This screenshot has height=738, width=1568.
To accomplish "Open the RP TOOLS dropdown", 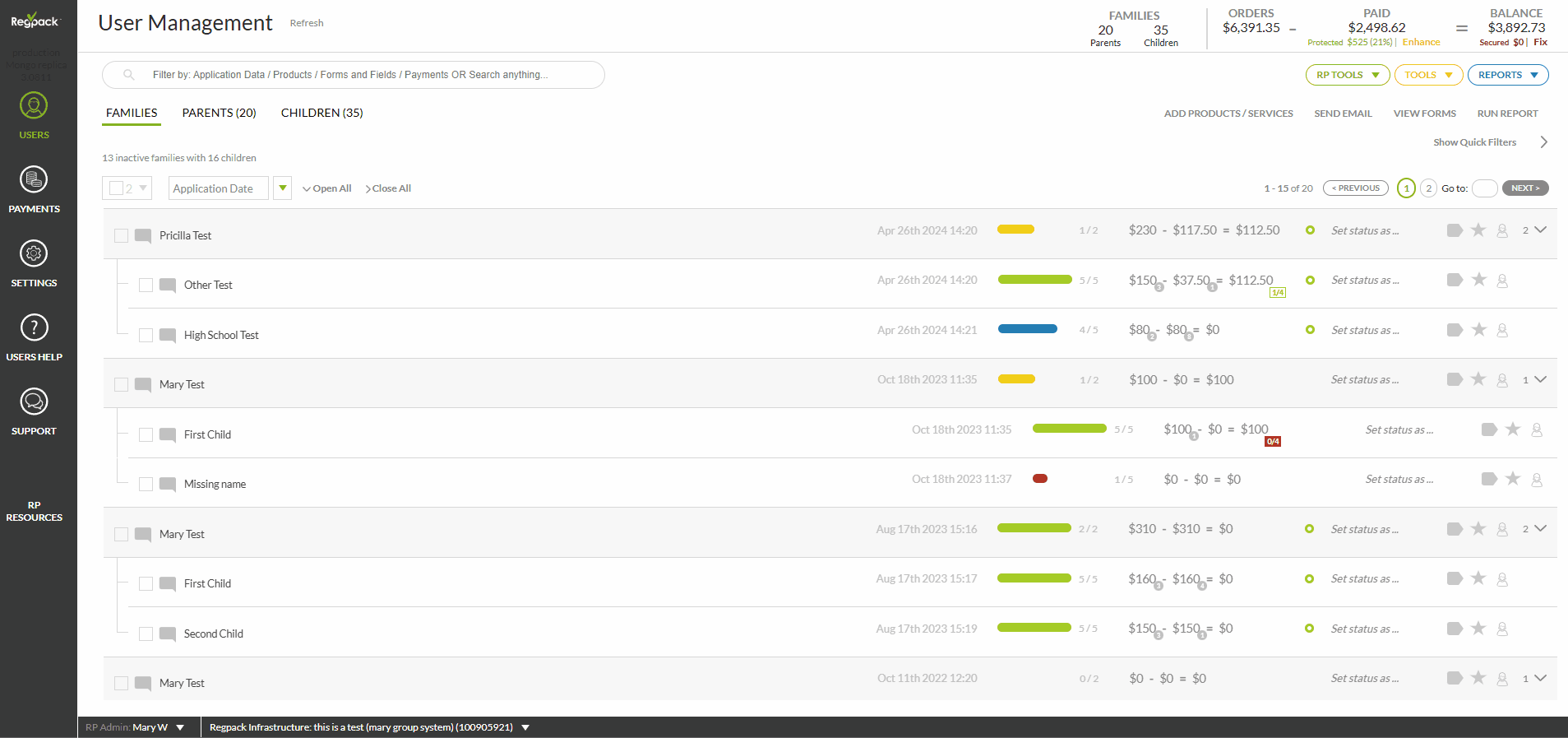I will tap(1348, 75).
